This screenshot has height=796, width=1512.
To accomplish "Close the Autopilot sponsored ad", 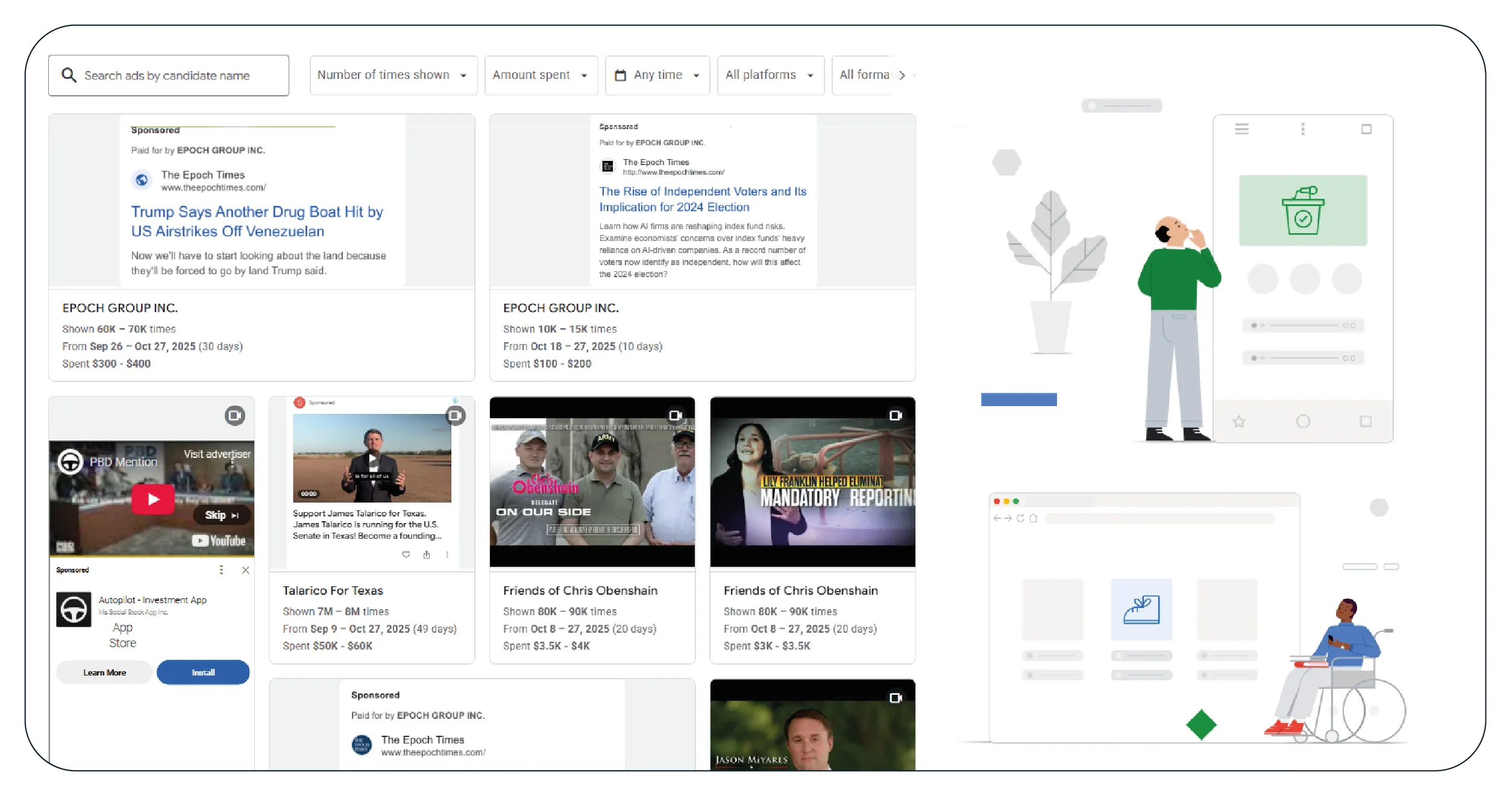I will (x=245, y=570).
